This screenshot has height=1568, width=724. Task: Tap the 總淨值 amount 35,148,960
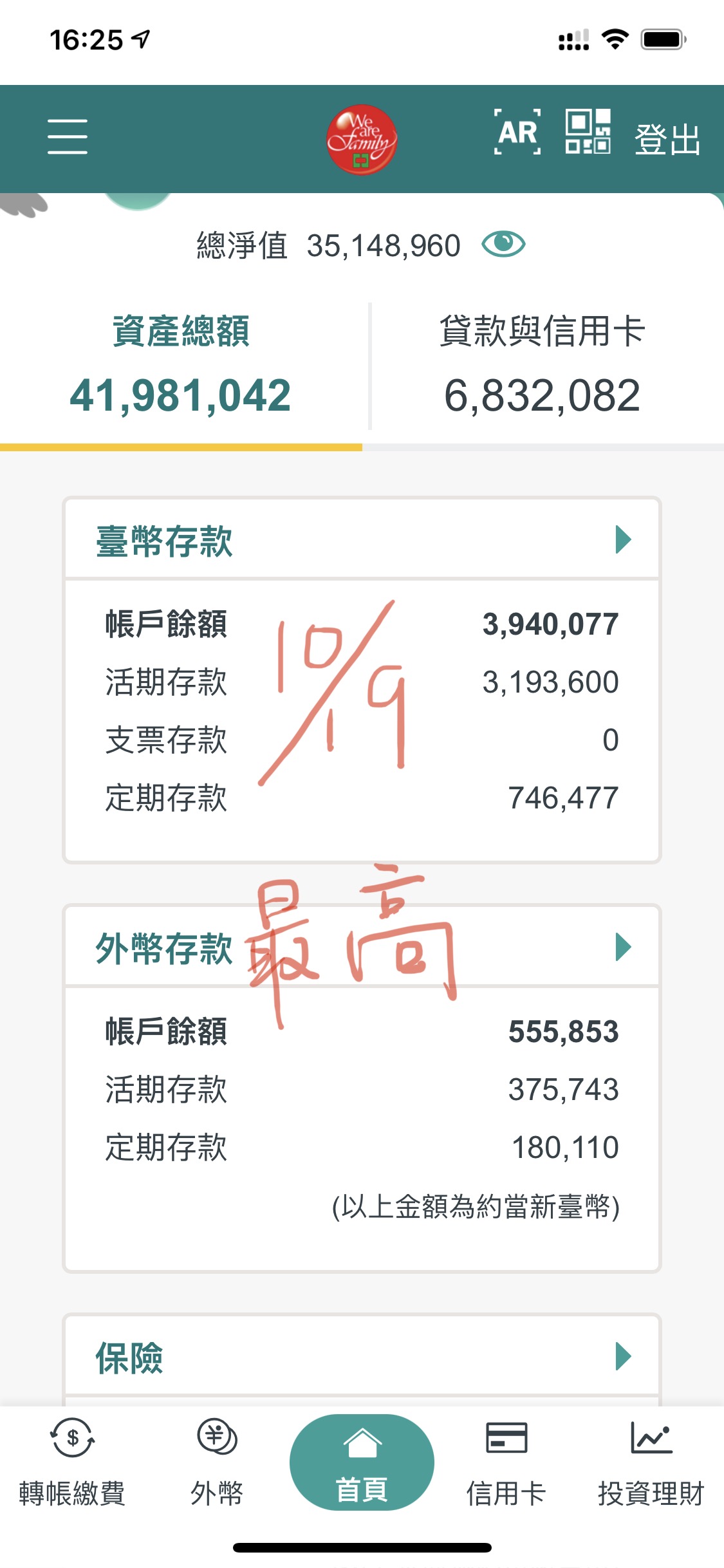click(x=384, y=246)
